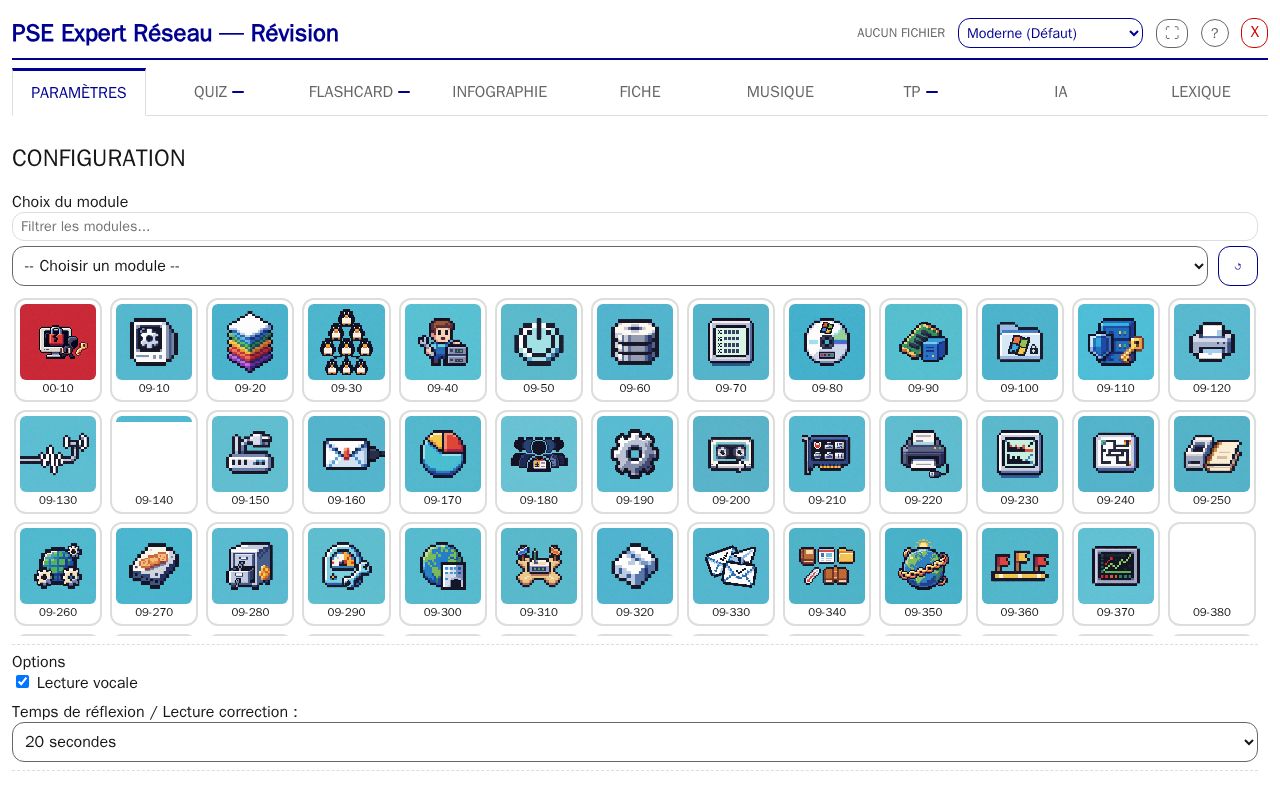Open the FICHE tab
This screenshot has width=1280, height=800.
point(640,92)
